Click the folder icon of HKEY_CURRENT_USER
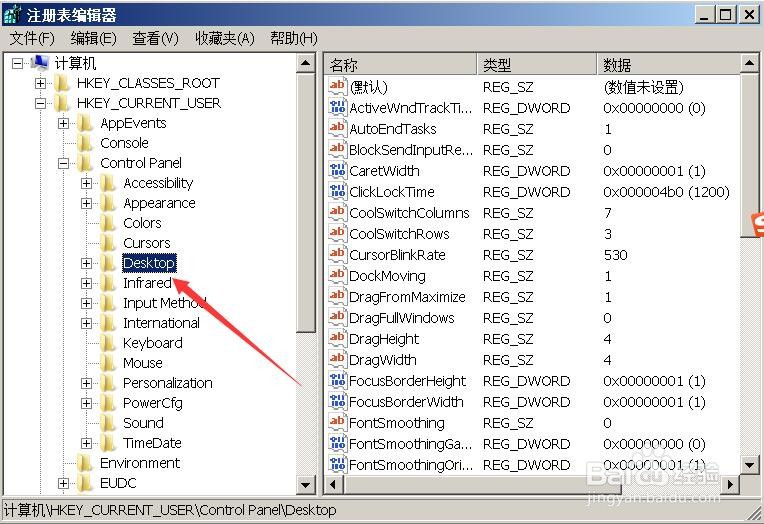Viewport: 764px width, 524px height. pyautogui.click(x=62, y=103)
